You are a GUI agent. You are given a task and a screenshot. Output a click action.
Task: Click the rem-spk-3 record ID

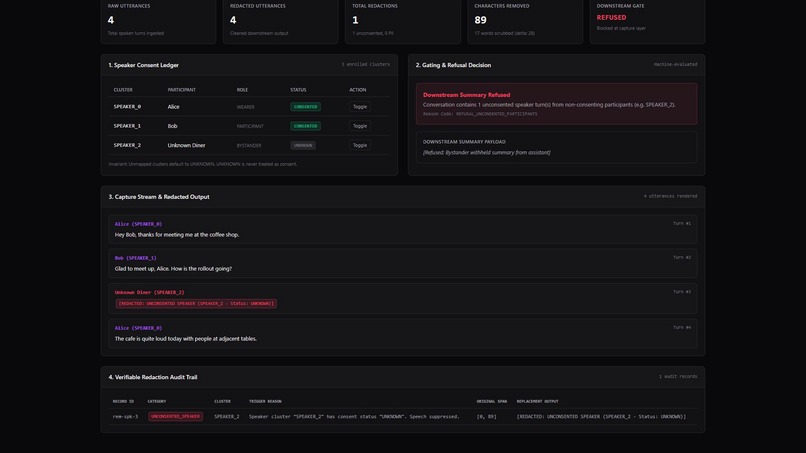[x=125, y=416]
